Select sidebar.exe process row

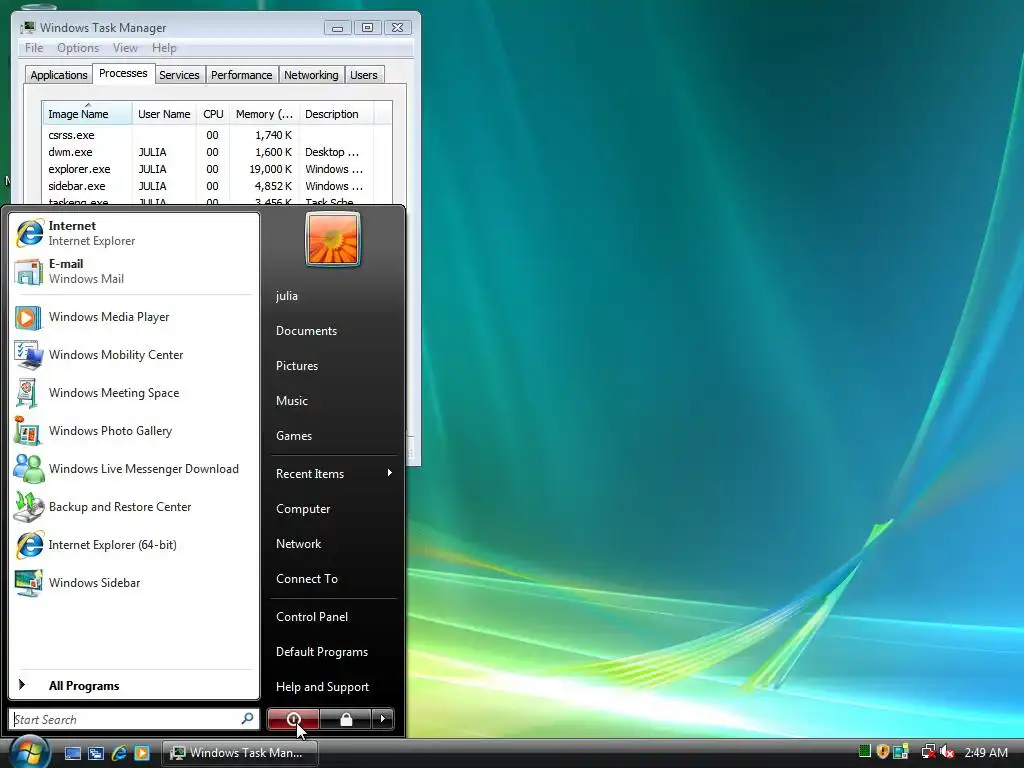217,186
